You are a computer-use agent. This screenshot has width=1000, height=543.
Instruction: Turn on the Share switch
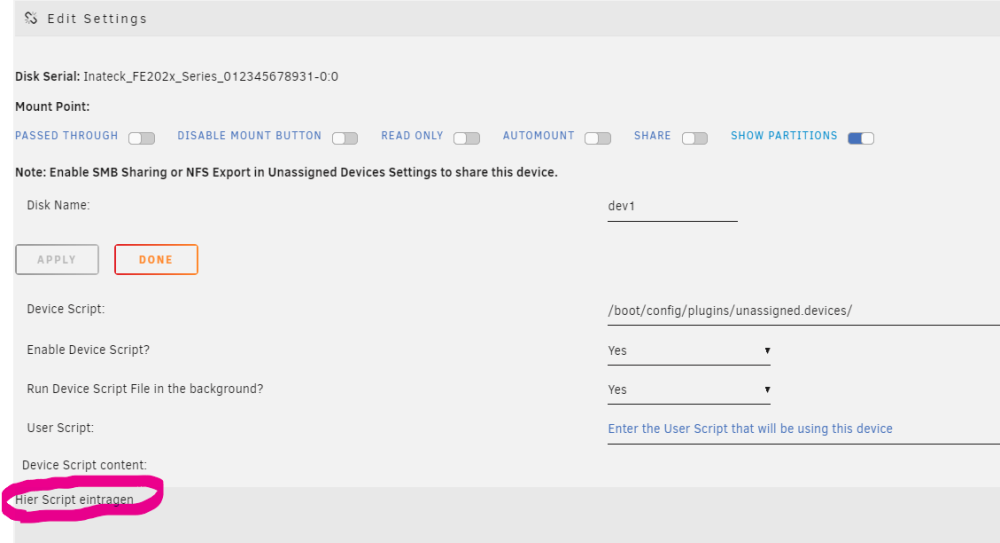(x=695, y=138)
